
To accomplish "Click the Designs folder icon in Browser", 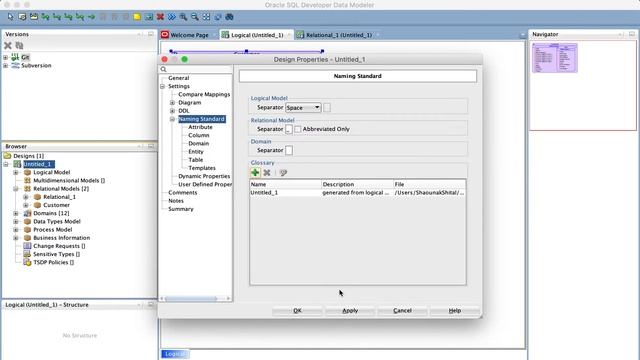I will pyautogui.click(x=7, y=156).
